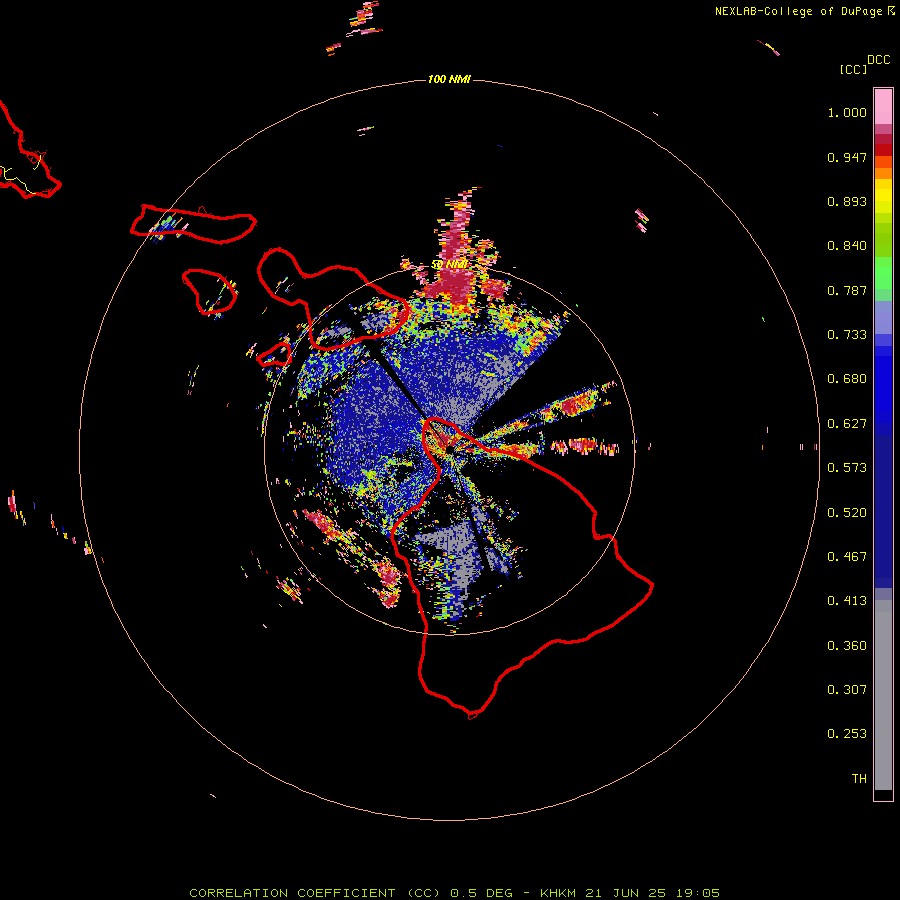Click CORRELATION COEFFICIENT in the bottom caption
The image size is (900, 900).
pos(292,893)
